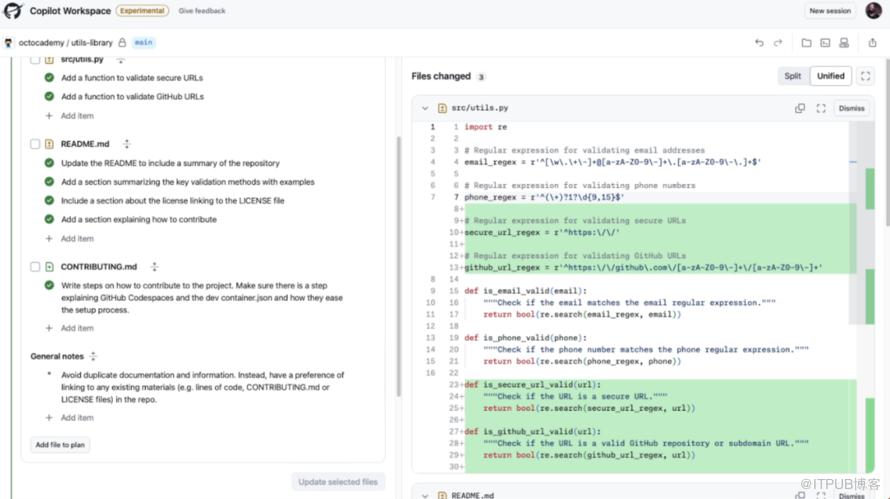Open the terminal icon in toolbar
Image resolution: width=890 pixels, height=499 pixels.
coord(825,43)
